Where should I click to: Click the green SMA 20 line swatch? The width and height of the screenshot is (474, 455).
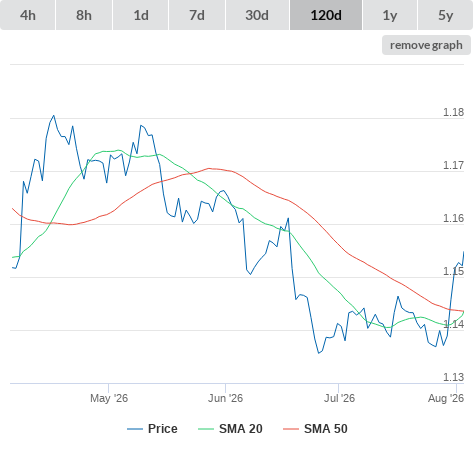206,429
